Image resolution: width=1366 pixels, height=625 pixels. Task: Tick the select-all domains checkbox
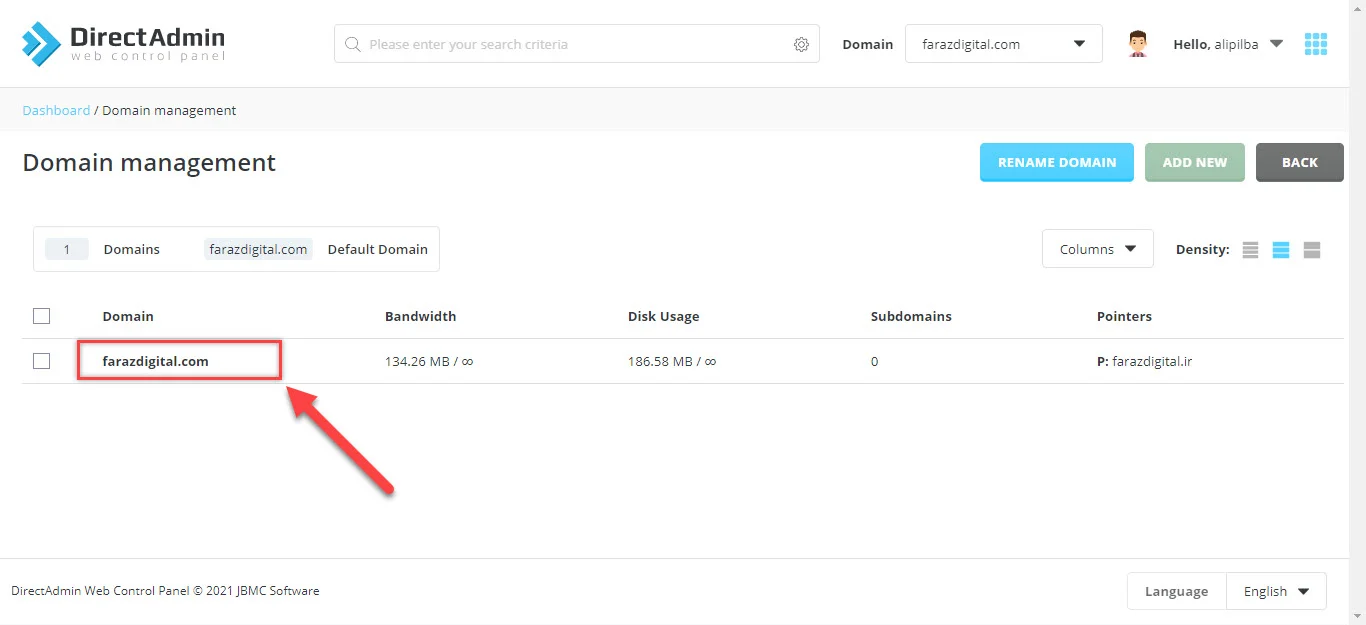pyautogui.click(x=41, y=316)
